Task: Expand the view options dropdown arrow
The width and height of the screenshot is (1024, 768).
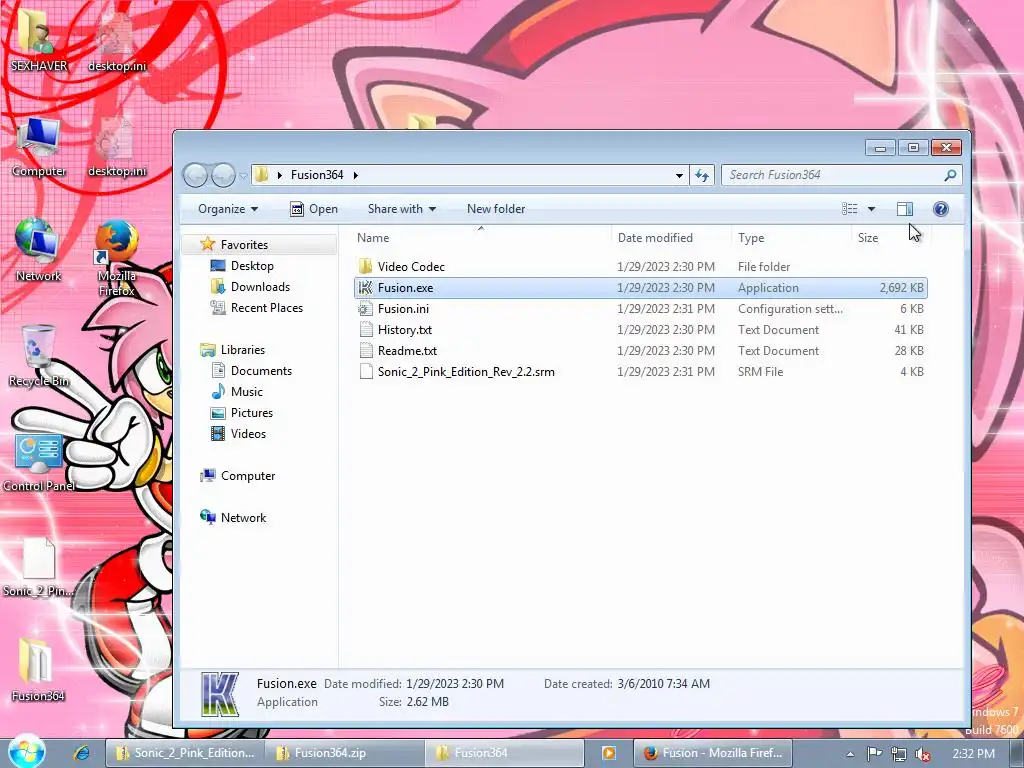Action: pos(871,209)
